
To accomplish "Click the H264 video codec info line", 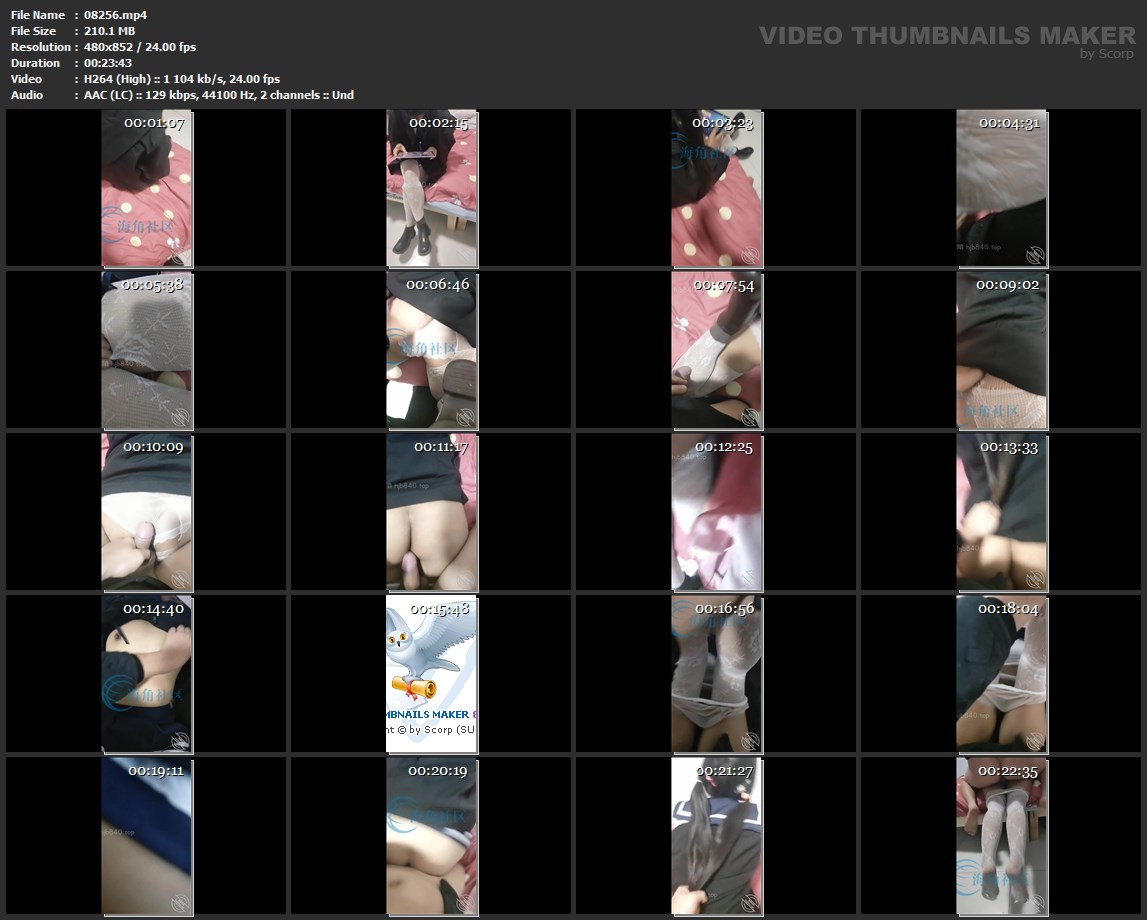I will coord(181,79).
